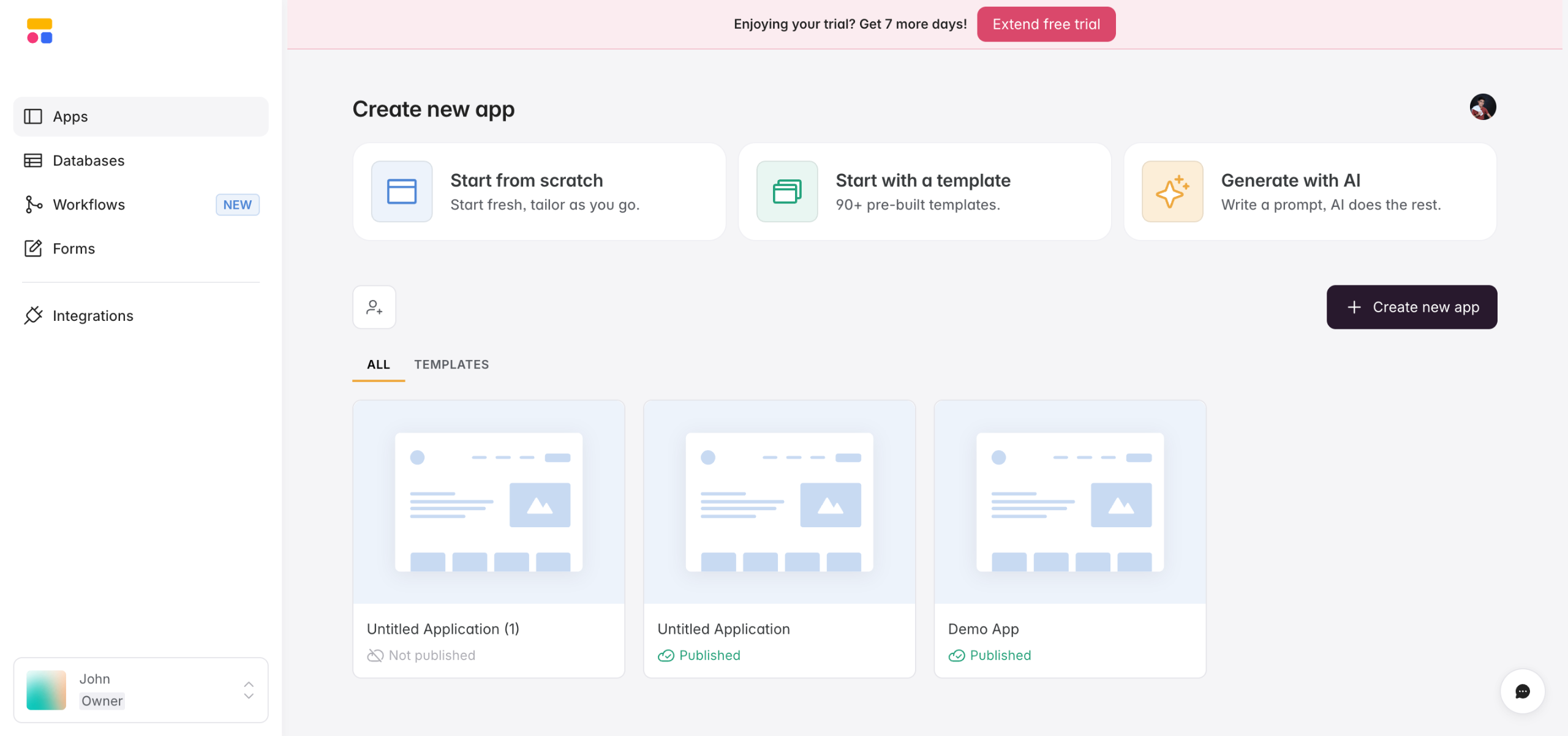
Task: Open Untitled Application (1) card
Action: 488,539
